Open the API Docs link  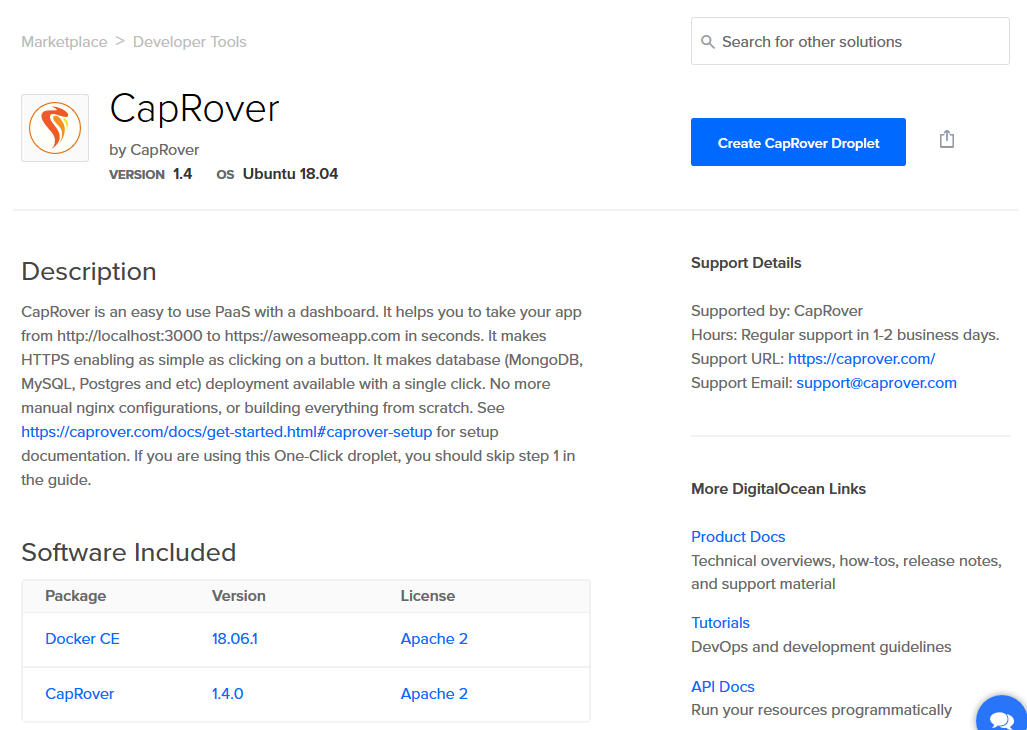pos(722,686)
